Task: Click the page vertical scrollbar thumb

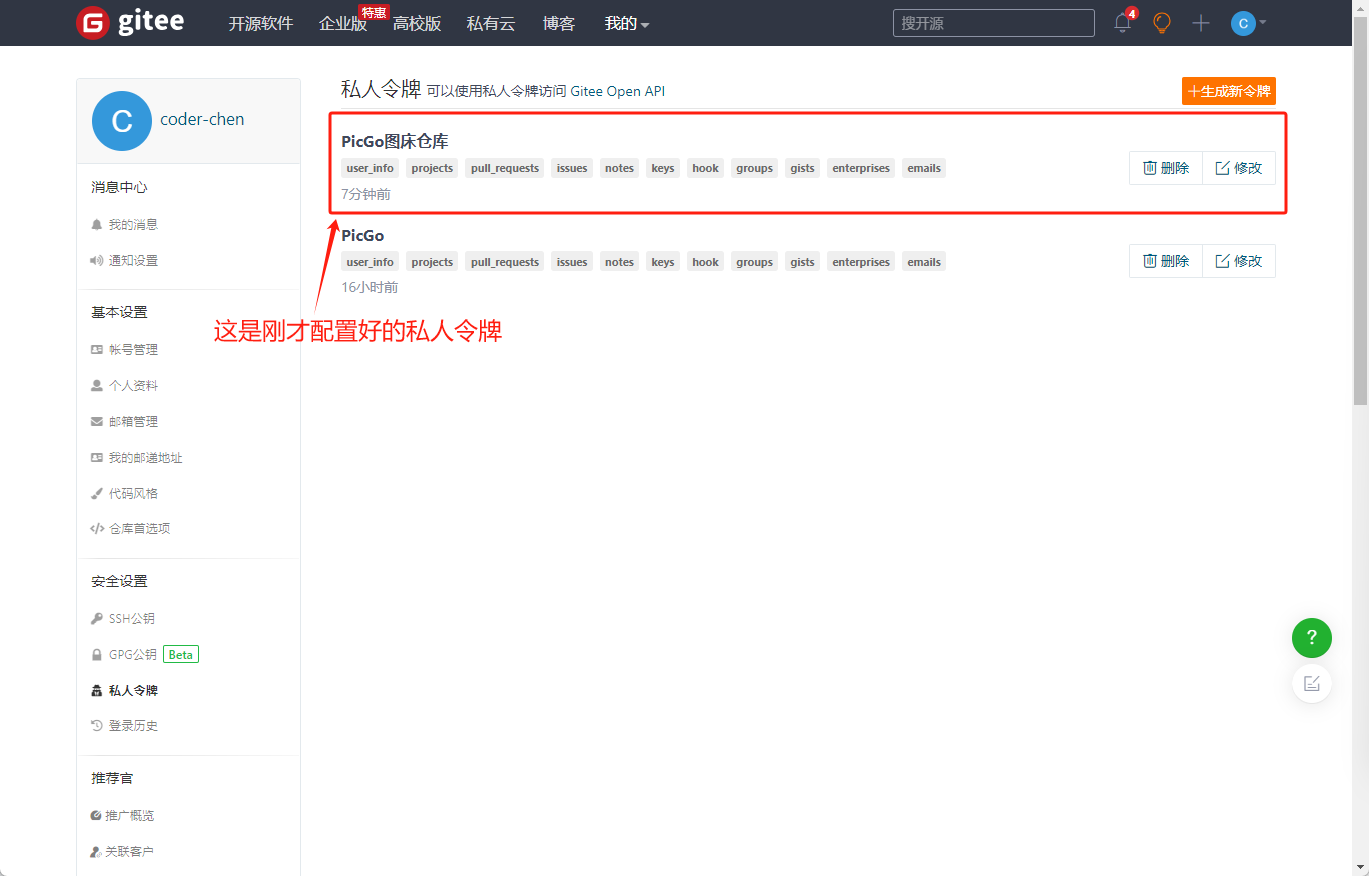Action: click(1360, 210)
